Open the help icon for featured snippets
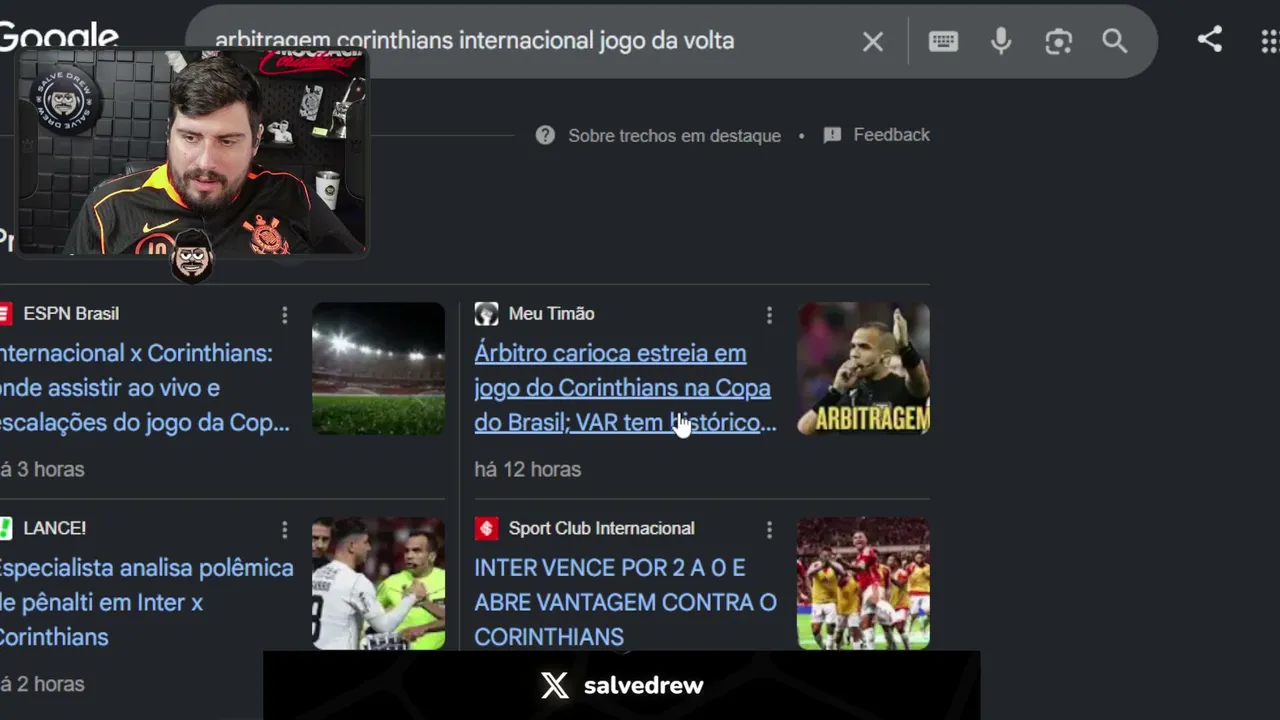This screenshot has height=720, width=1280. (x=545, y=135)
